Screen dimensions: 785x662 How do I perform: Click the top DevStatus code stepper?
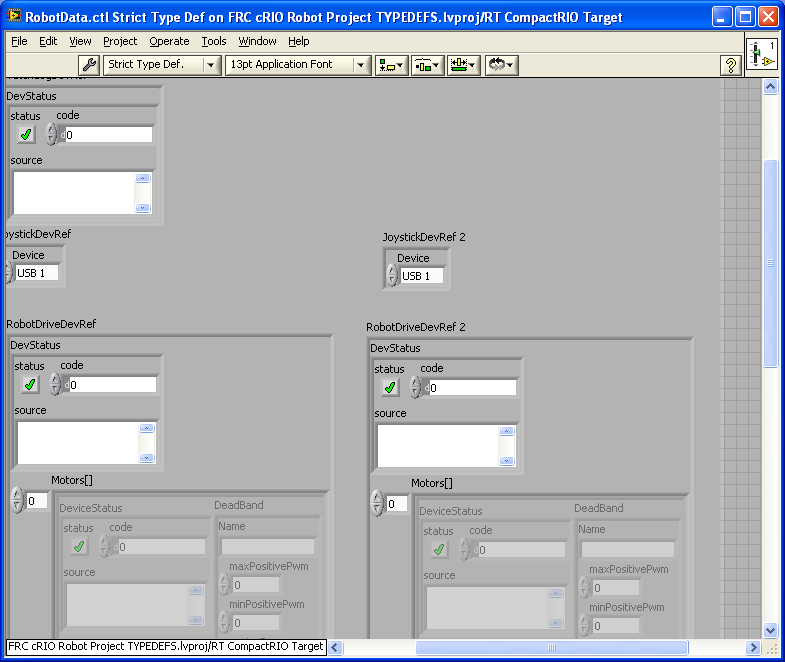[x=51, y=134]
